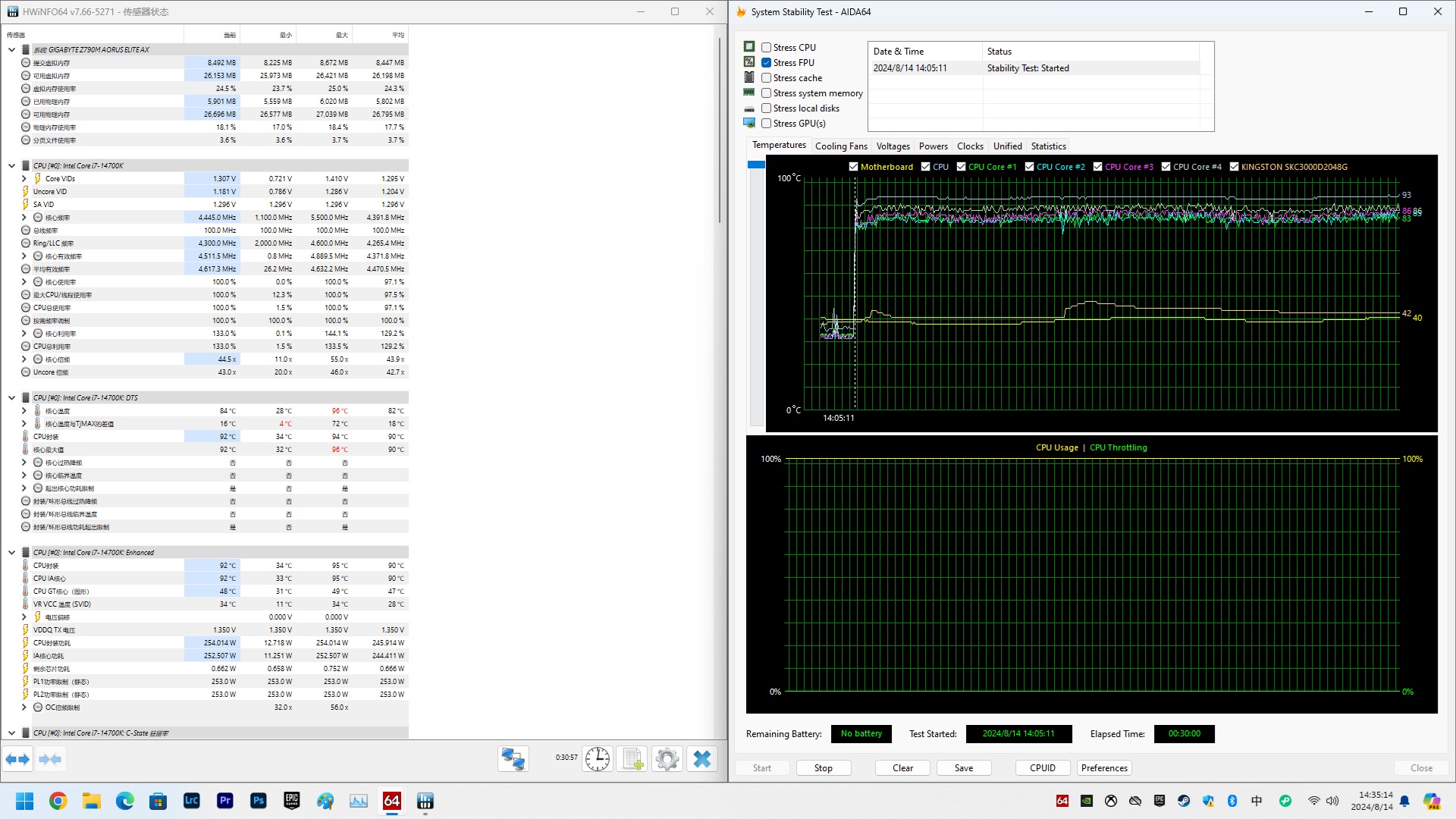Viewport: 1456px width, 819px height.
Task: Click HWiNFO start logging file icon
Action: 632,758
